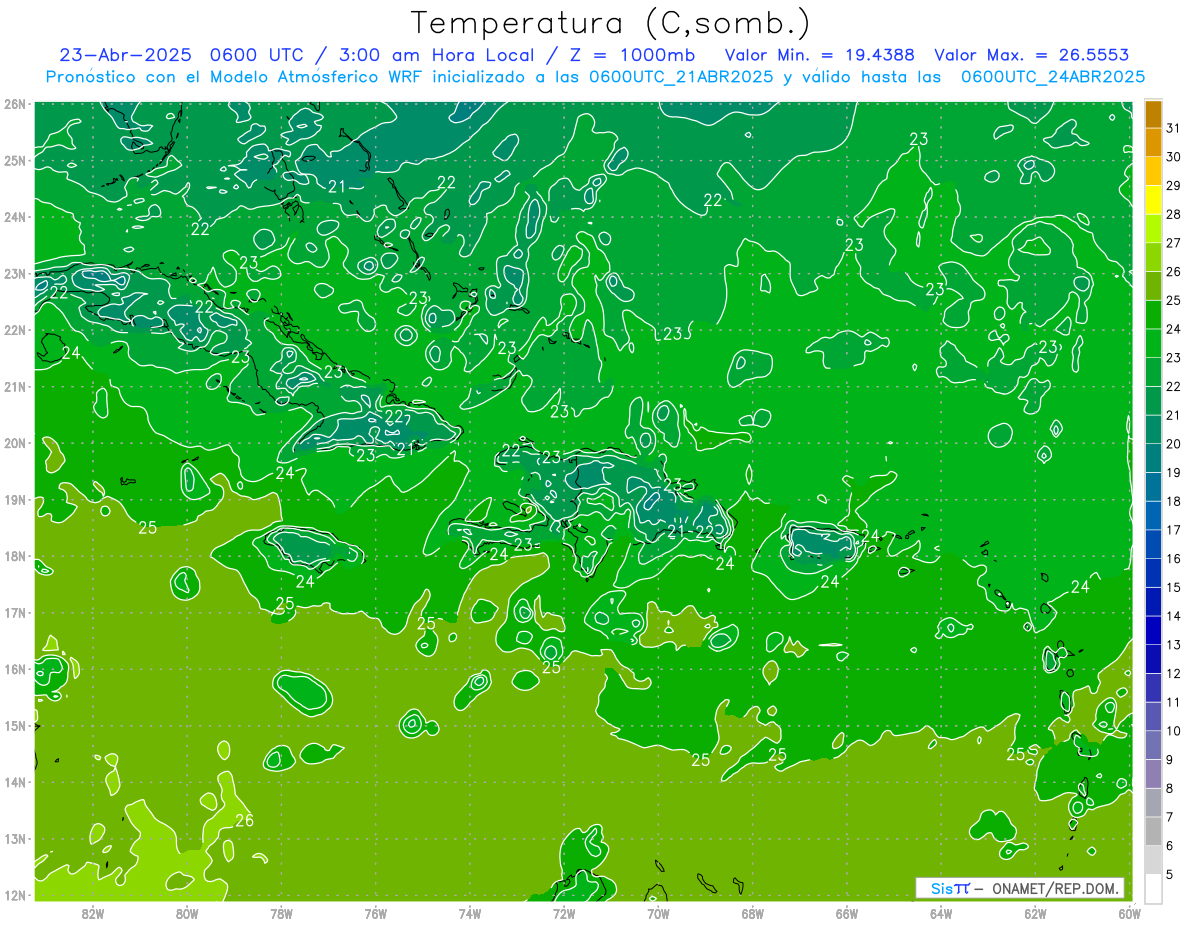Click the "13N" latitude axis label
The height and width of the screenshot is (927, 1200).
pos(15,839)
